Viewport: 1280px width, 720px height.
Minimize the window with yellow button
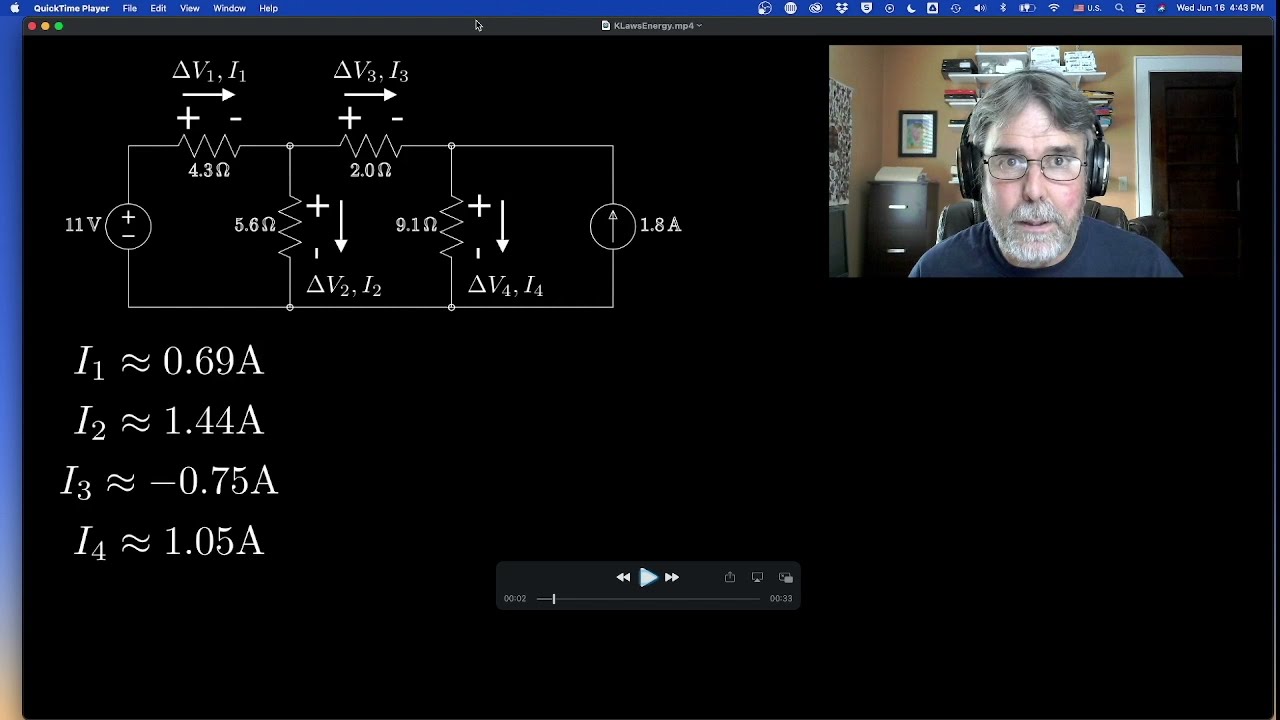click(45, 26)
